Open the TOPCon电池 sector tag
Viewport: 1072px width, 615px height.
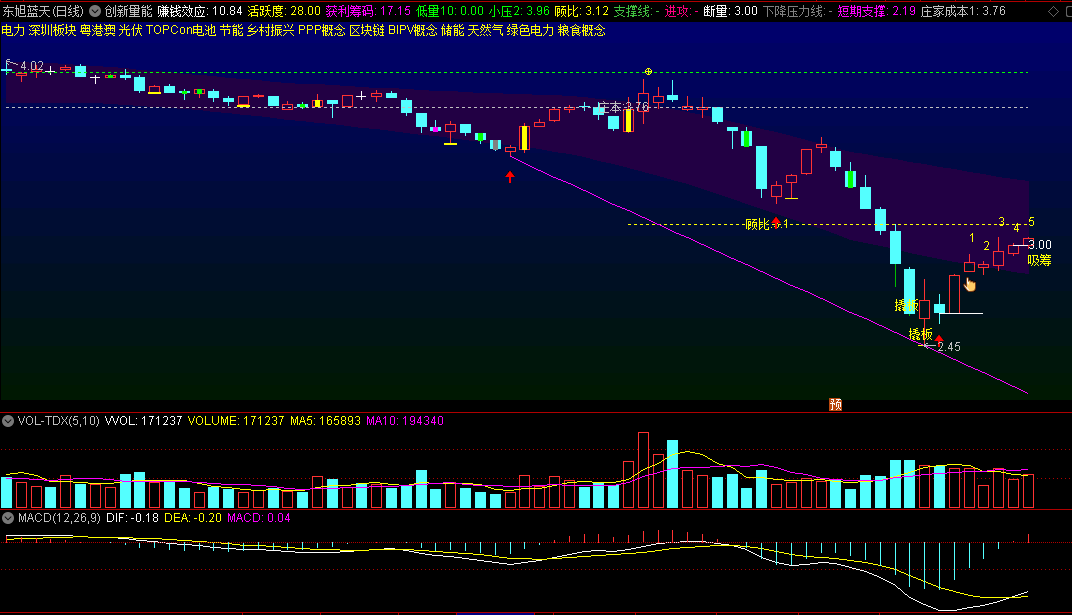180,30
